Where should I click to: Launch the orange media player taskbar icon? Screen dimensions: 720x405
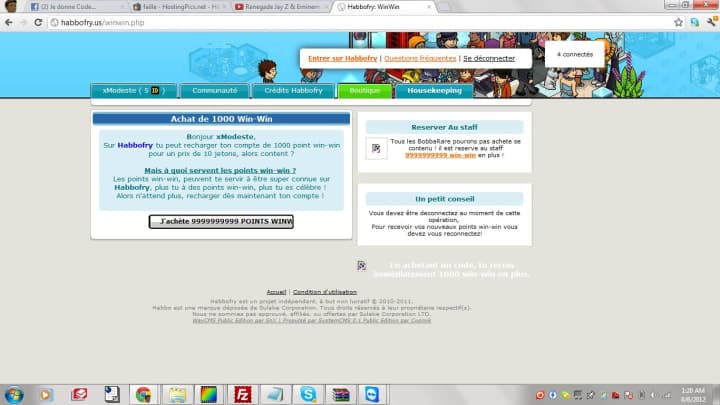pyautogui.click(x=46, y=394)
